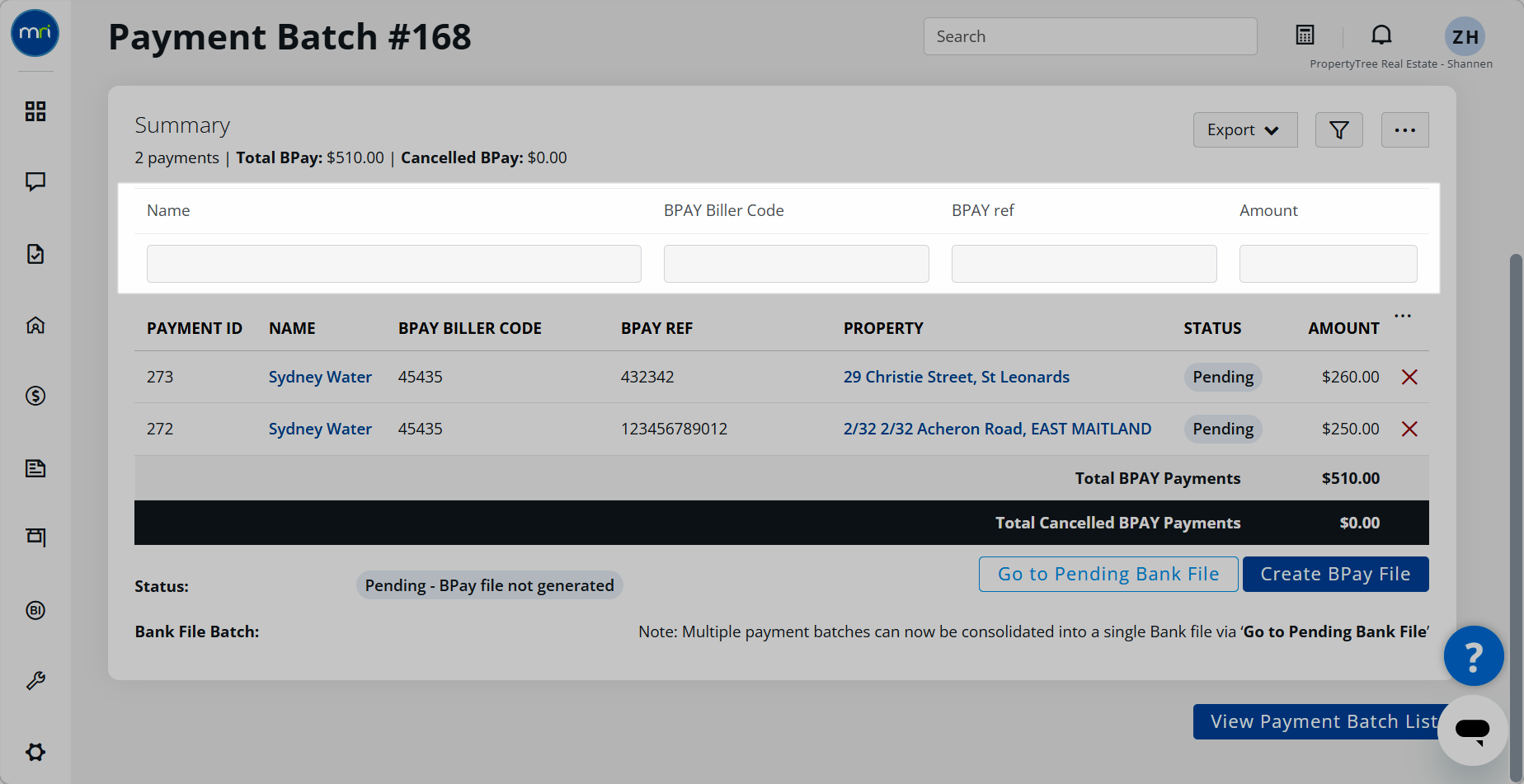The height and width of the screenshot is (784, 1524).
Task: Focus the Amount filter input
Action: (1329, 264)
